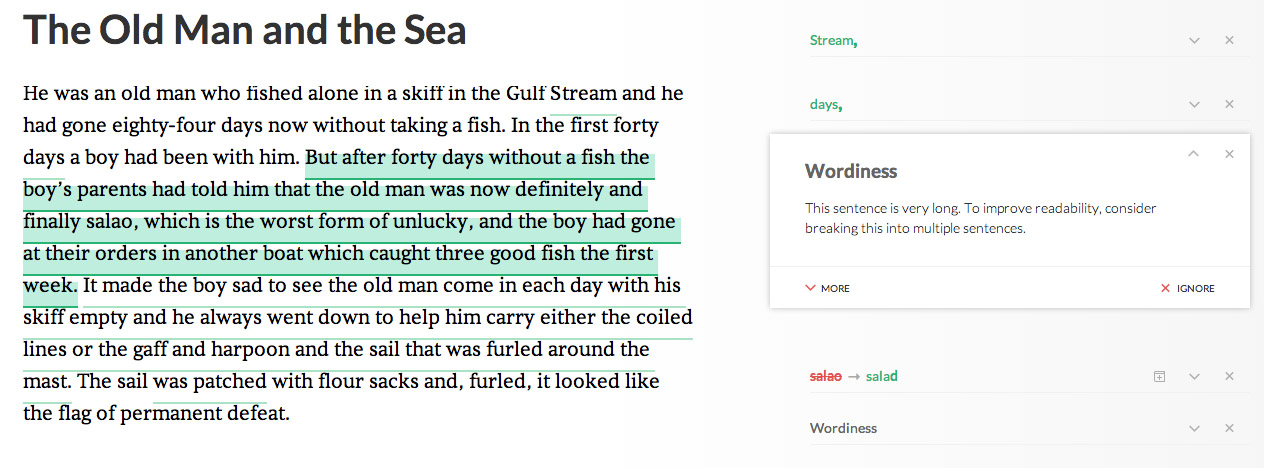Close the open Wordiness card
Image resolution: width=1264 pixels, height=468 pixels.
point(1229,154)
